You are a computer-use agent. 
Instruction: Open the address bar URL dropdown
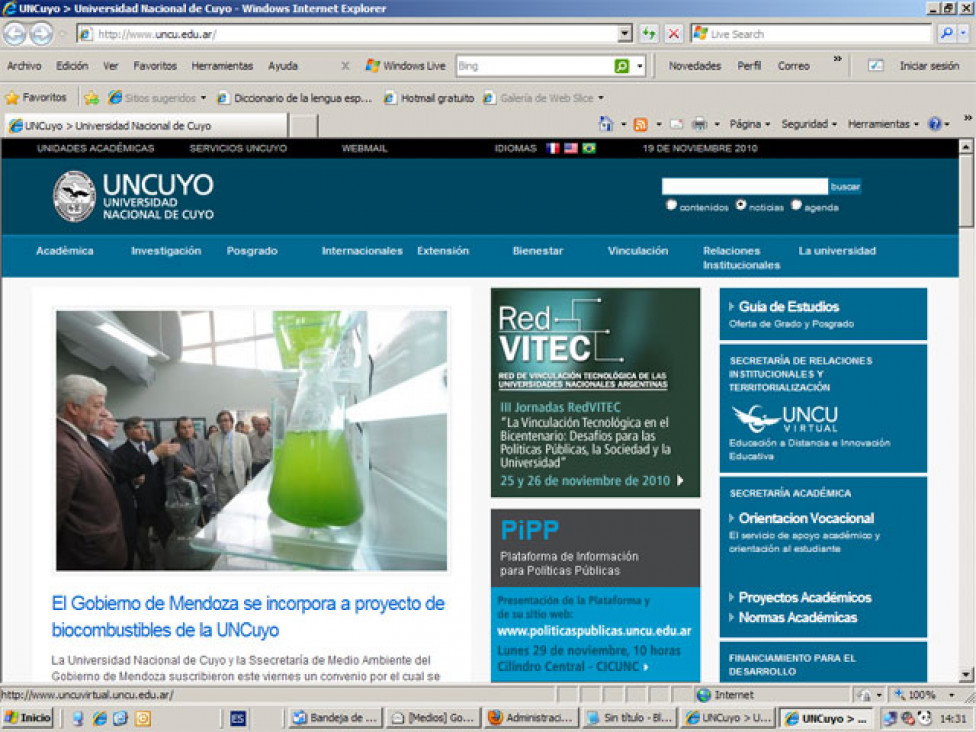pyautogui.click(x=625, y=34)
